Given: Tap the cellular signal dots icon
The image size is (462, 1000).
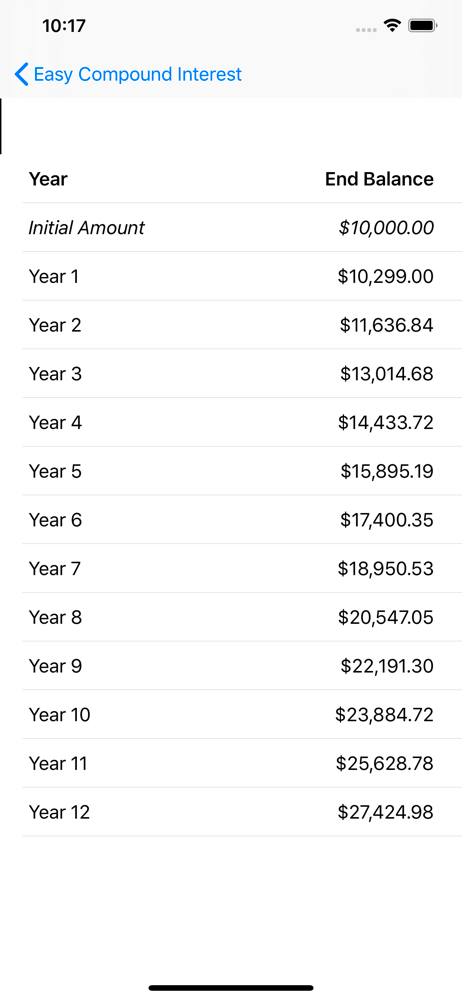Looking at the screenshot, I should point(366,29).
